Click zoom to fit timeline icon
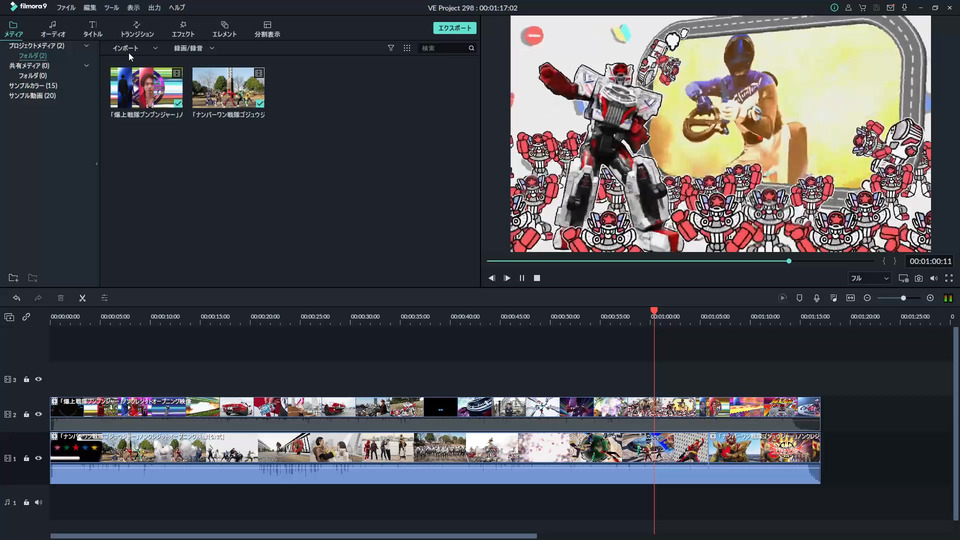The height and width of the screenshot is (540, 960). click(850, 298)
